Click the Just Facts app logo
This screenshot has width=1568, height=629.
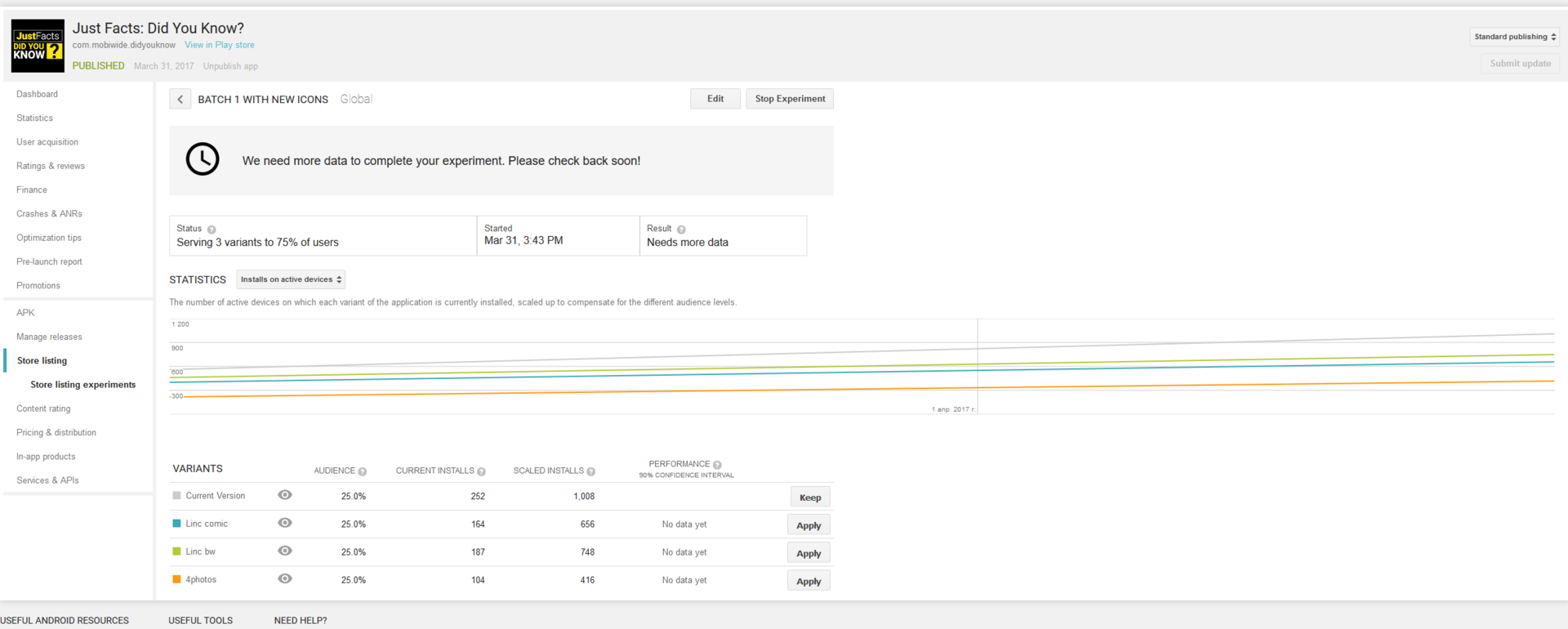tap(38, 47)
